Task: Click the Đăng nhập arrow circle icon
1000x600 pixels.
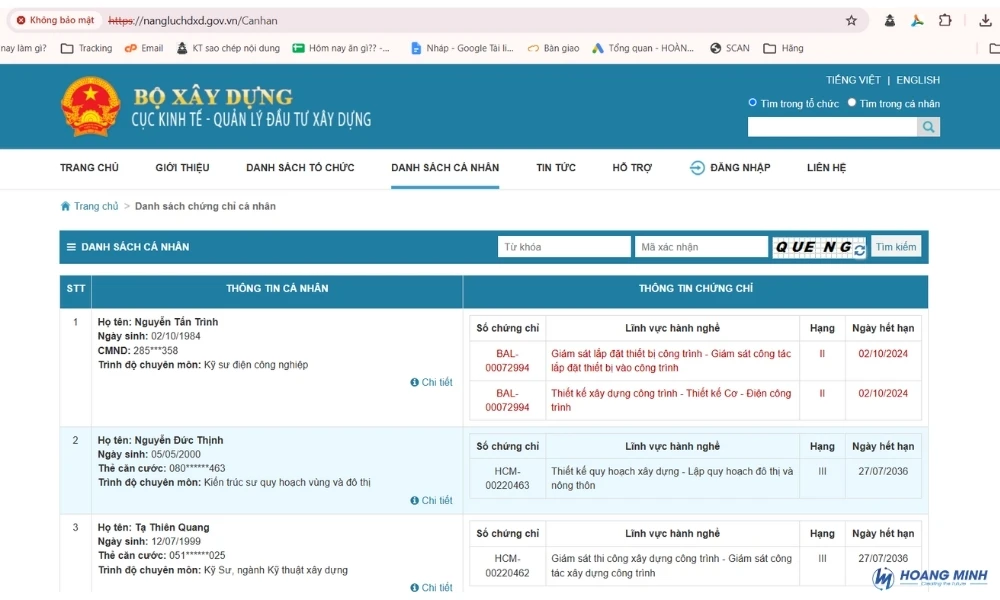Action: 697,168
